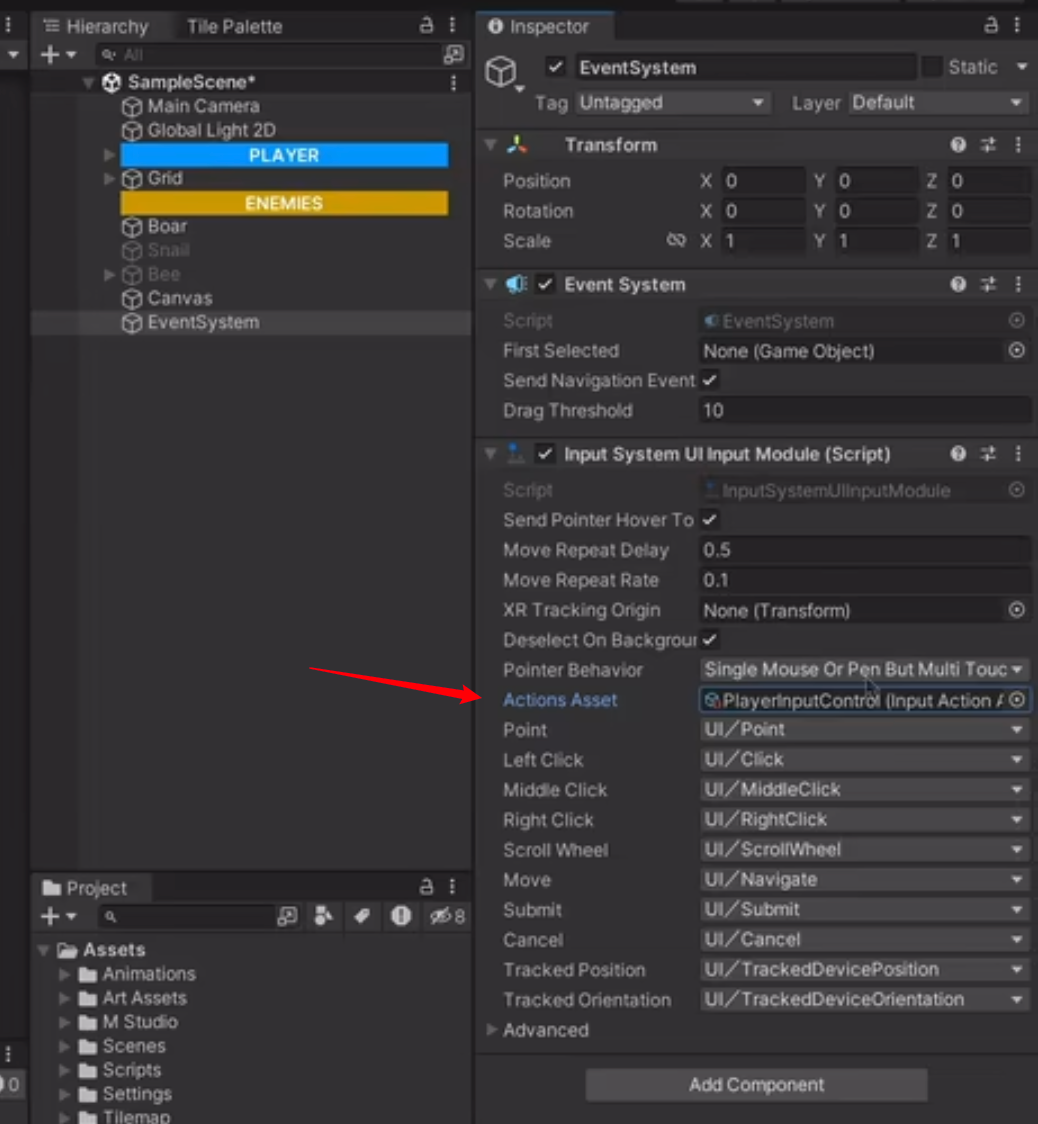Toggle the Transform scale constrain proportions link icon
This screenshot has height=1124, width=1038.
pyautogui.click(x=677, y=240)
